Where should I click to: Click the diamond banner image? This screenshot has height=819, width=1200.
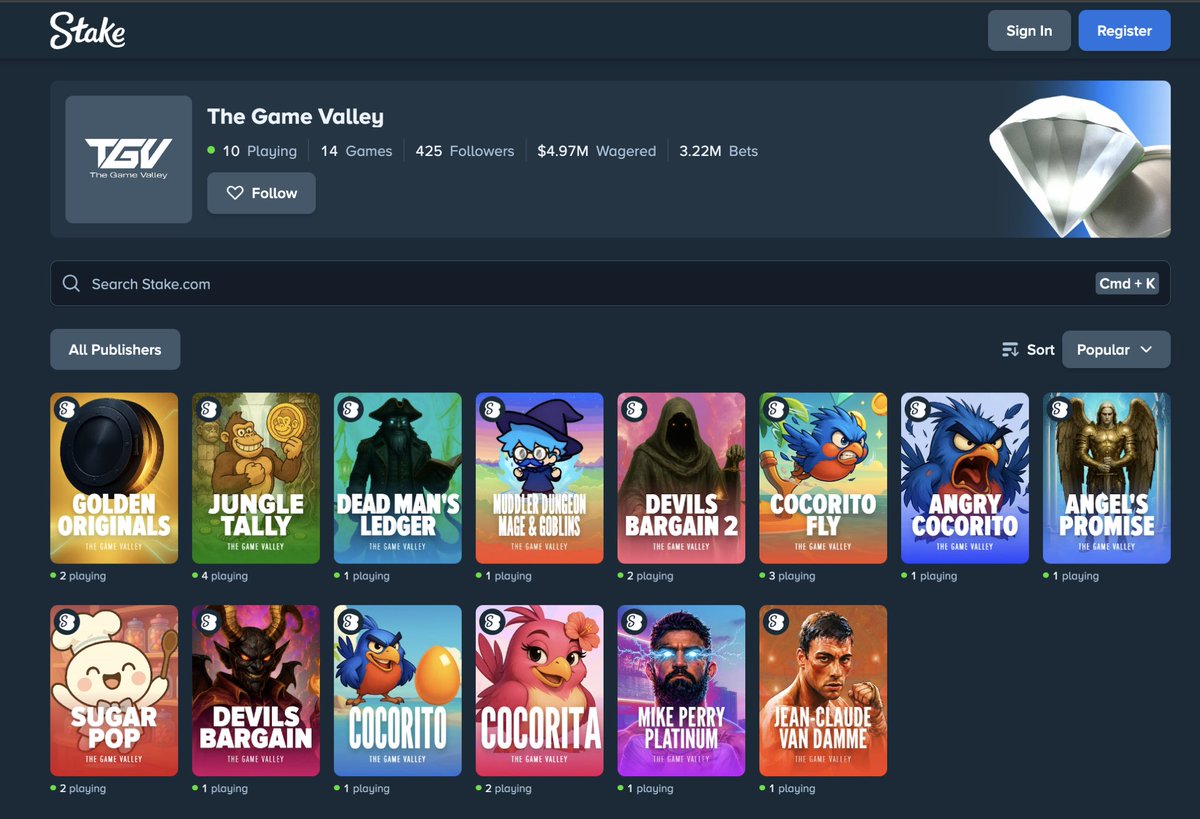(x=1078, y=159)
